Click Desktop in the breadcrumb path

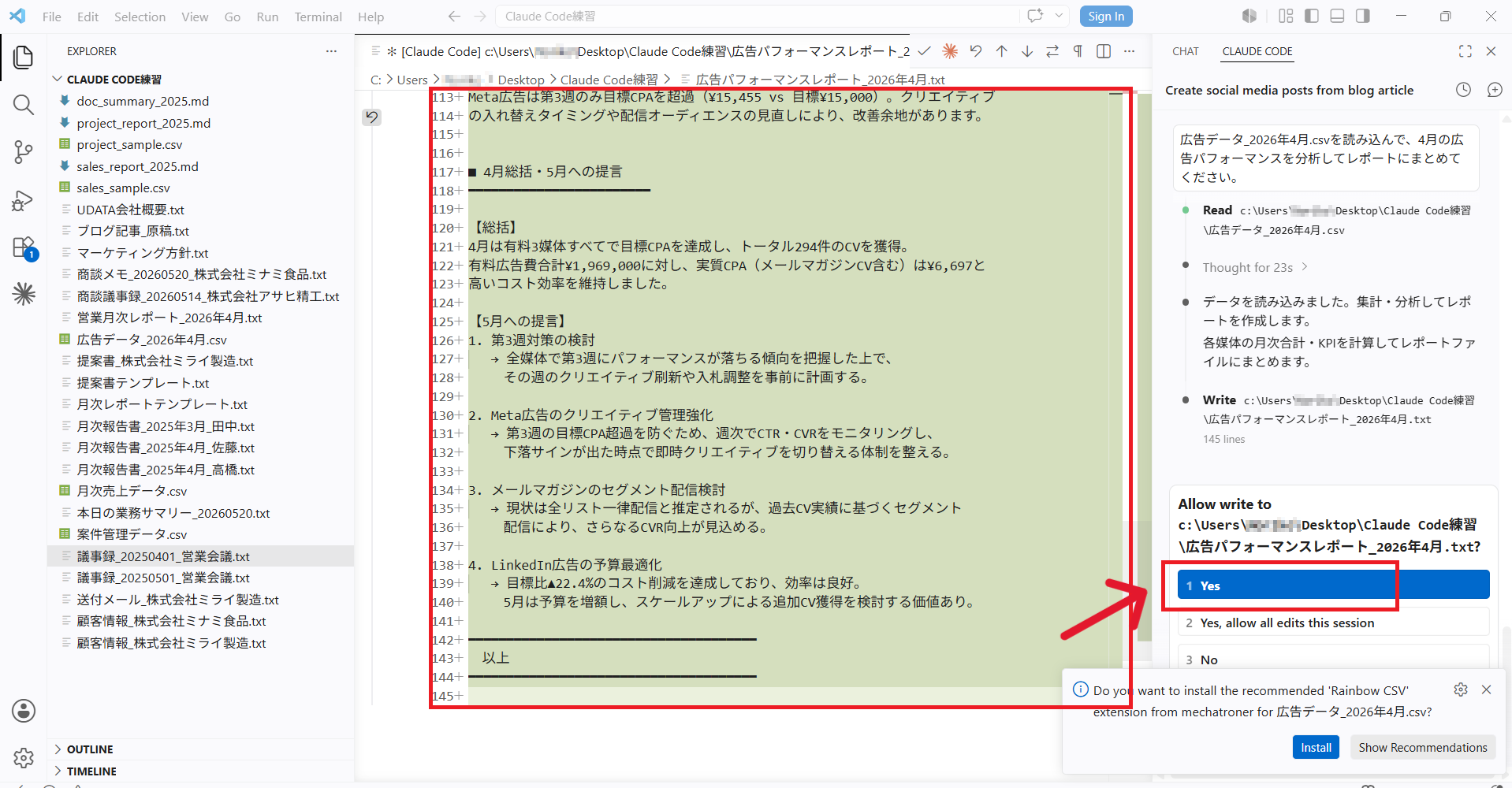pyautogui.click(x=521, y=80)
